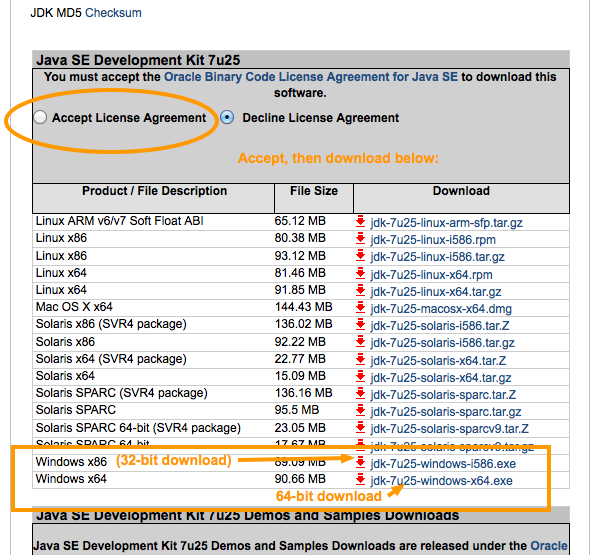Download jdk-7u25-linux-x64.tar.gz file link
595x555 pixels.
pos(436,292)
